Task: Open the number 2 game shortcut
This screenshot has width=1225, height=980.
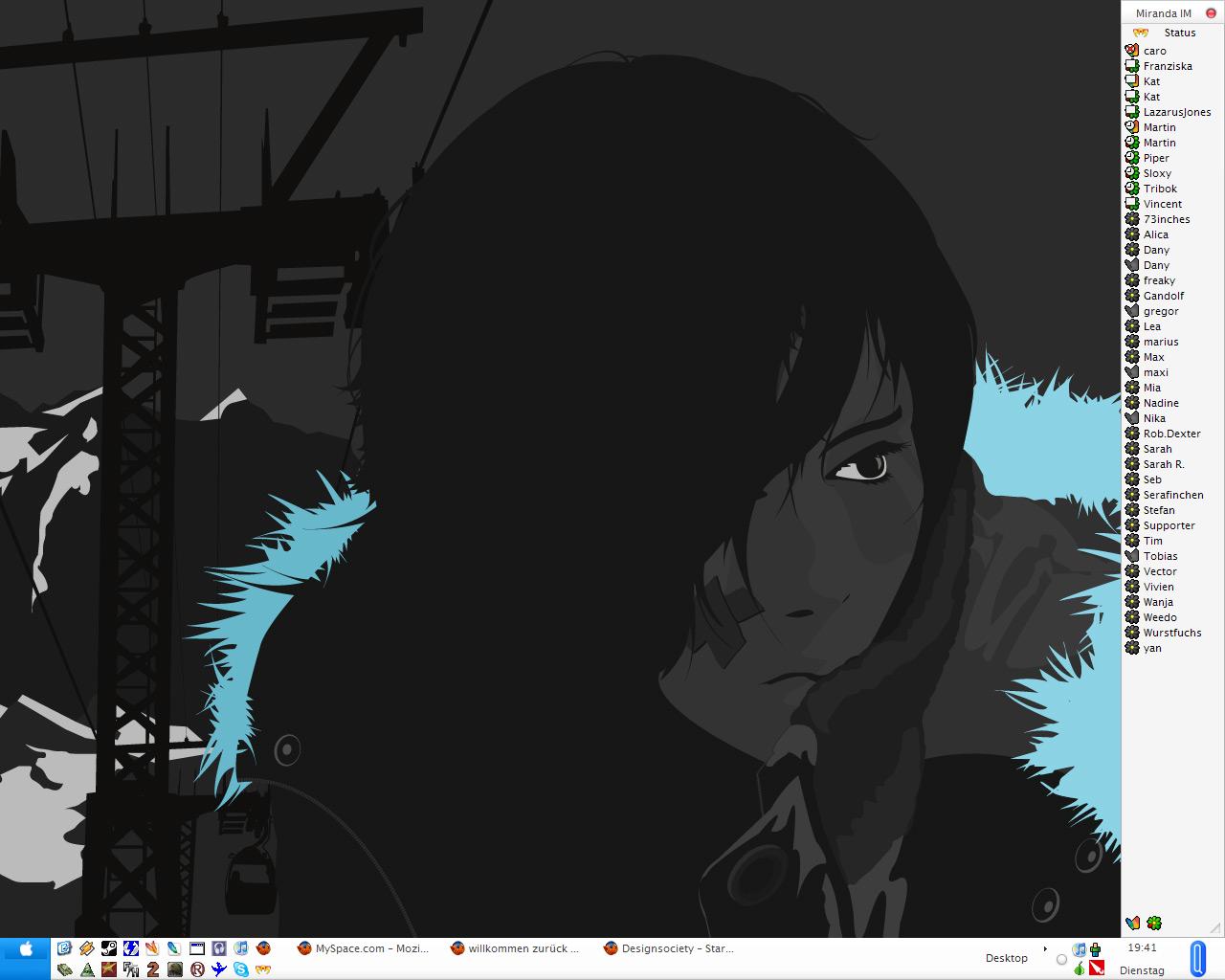Action: click(153, 969)
